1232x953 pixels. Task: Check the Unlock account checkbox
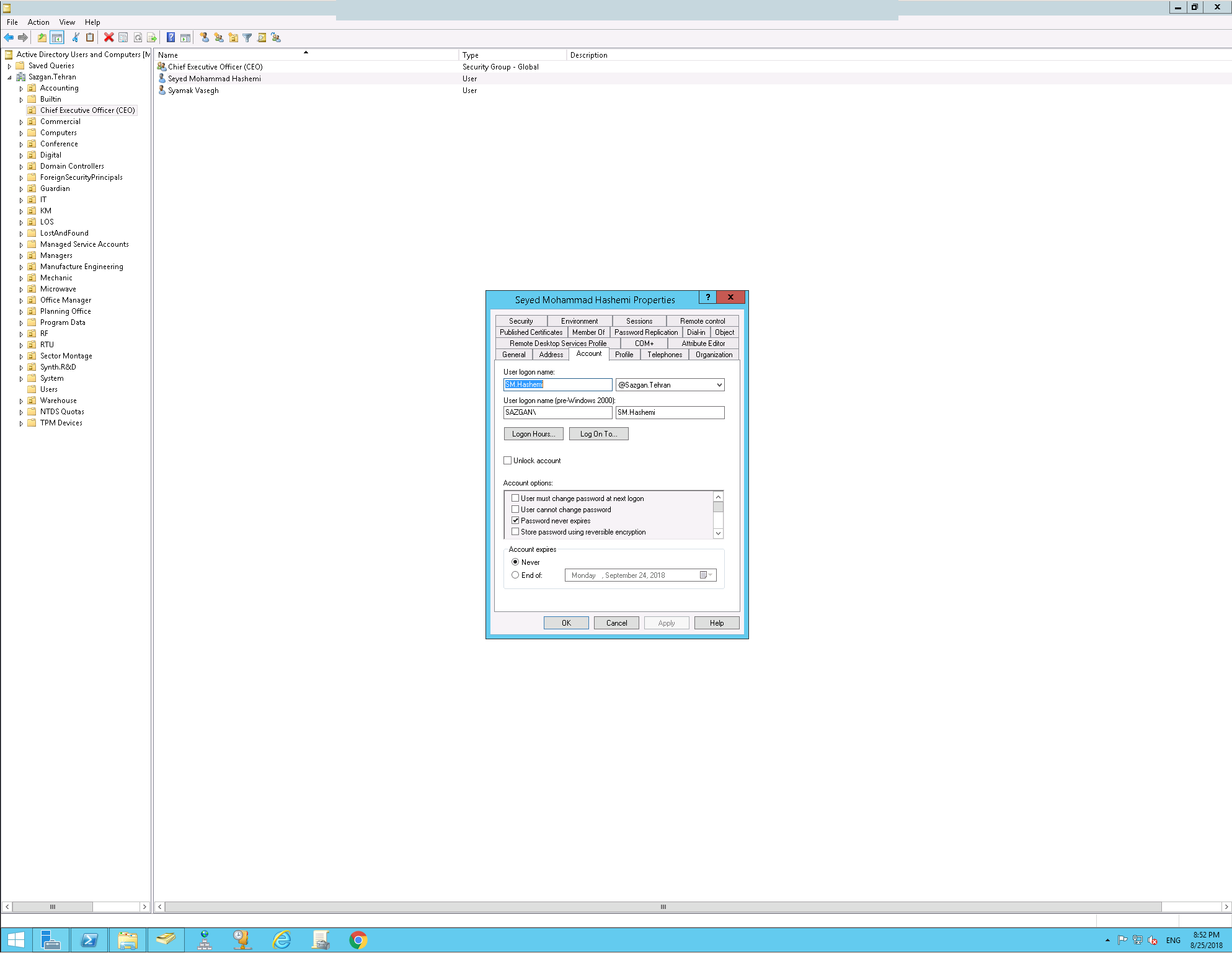(x=508, y=461)
